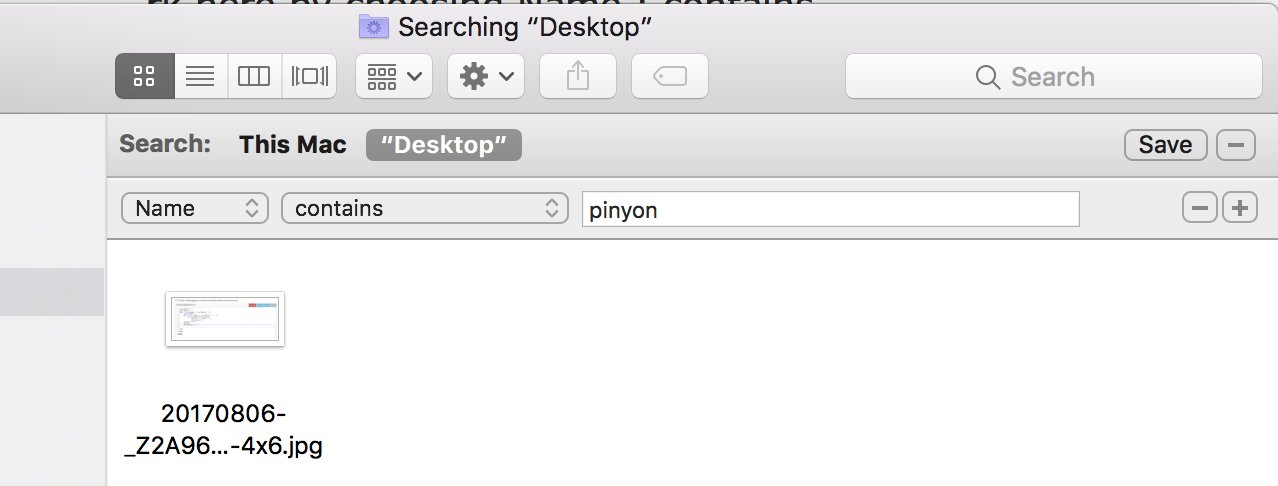
Task: Remove the Name contains search rule
Action: click(x=1200, y=208)
